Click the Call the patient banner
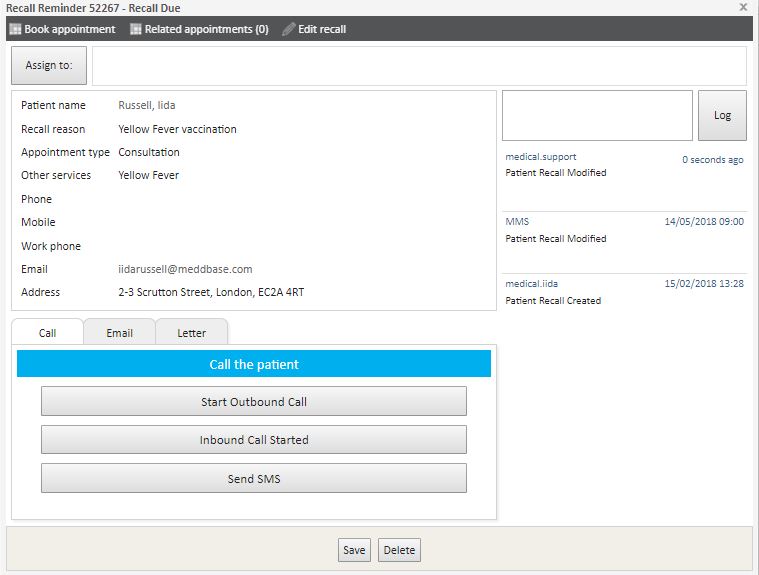Viewport: 759px width, 575px height. 254,364
